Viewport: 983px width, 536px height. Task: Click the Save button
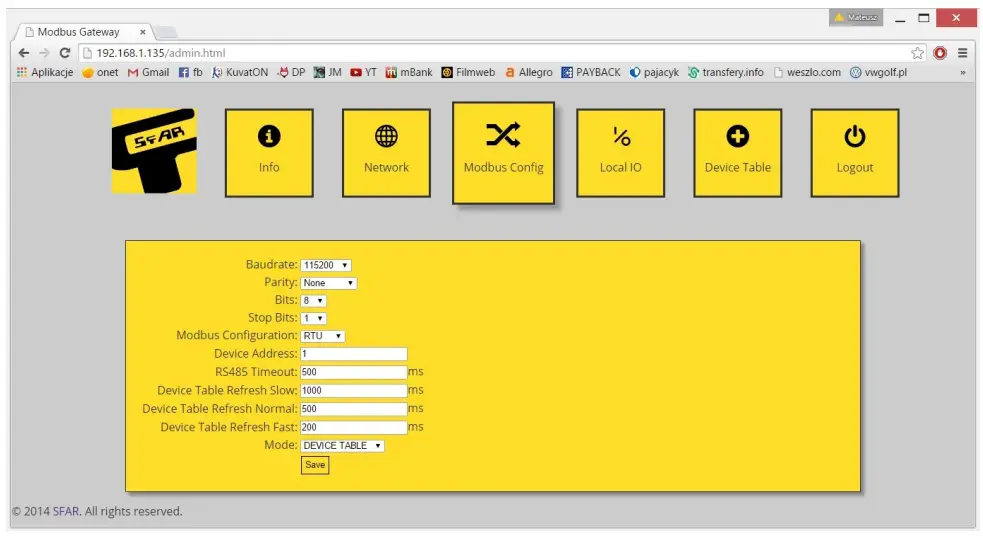click(315, 465)
